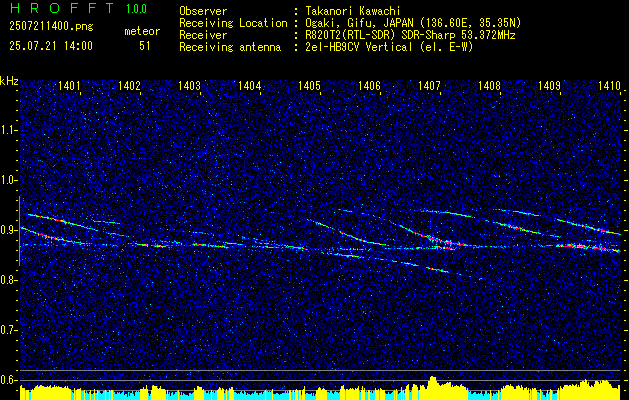The height and width of the screenshot is (400, 629).
Task: Click the 1410 time axis marker
Action: (609, 85)
